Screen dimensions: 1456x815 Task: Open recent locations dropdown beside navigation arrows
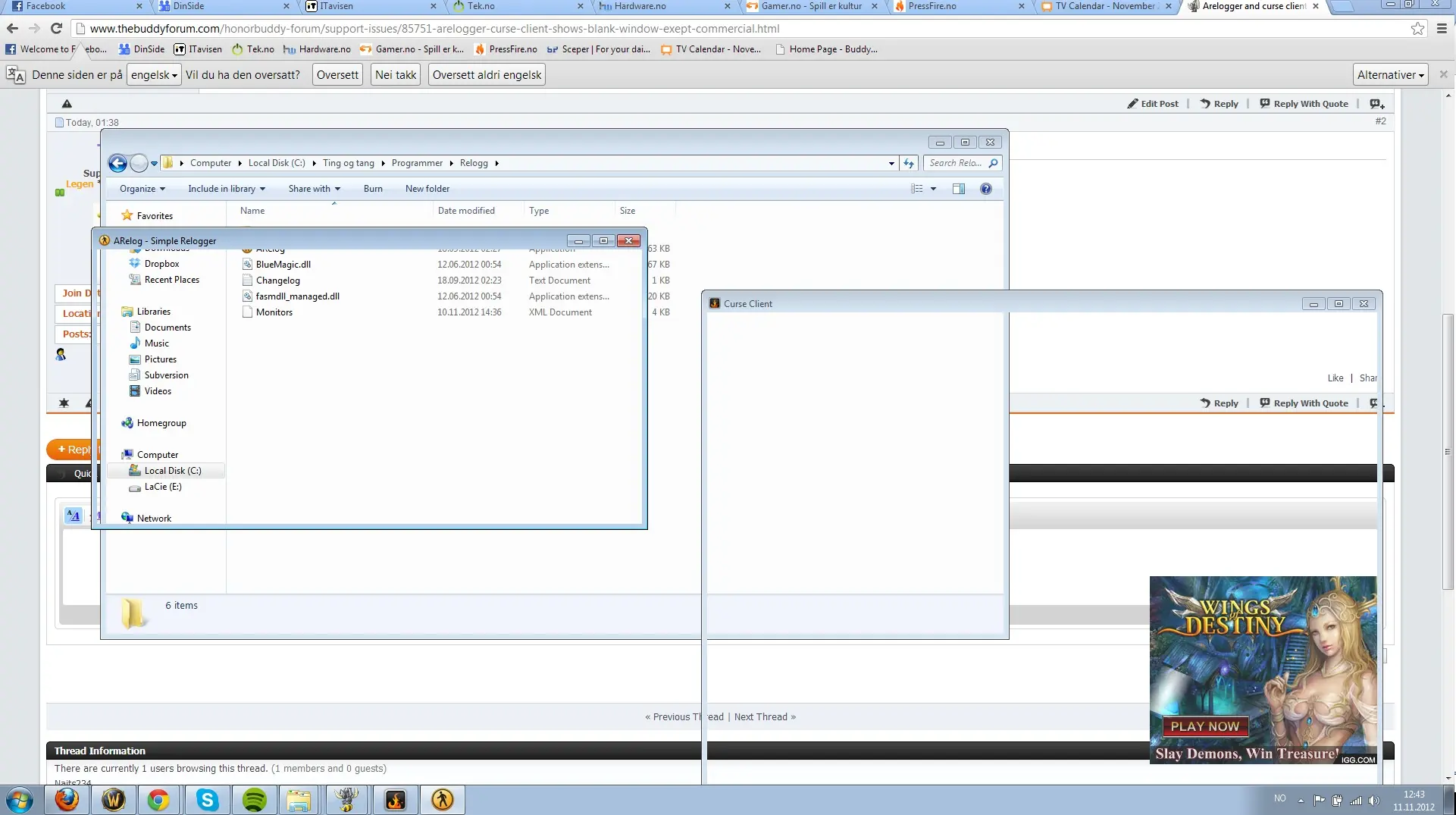154,163
